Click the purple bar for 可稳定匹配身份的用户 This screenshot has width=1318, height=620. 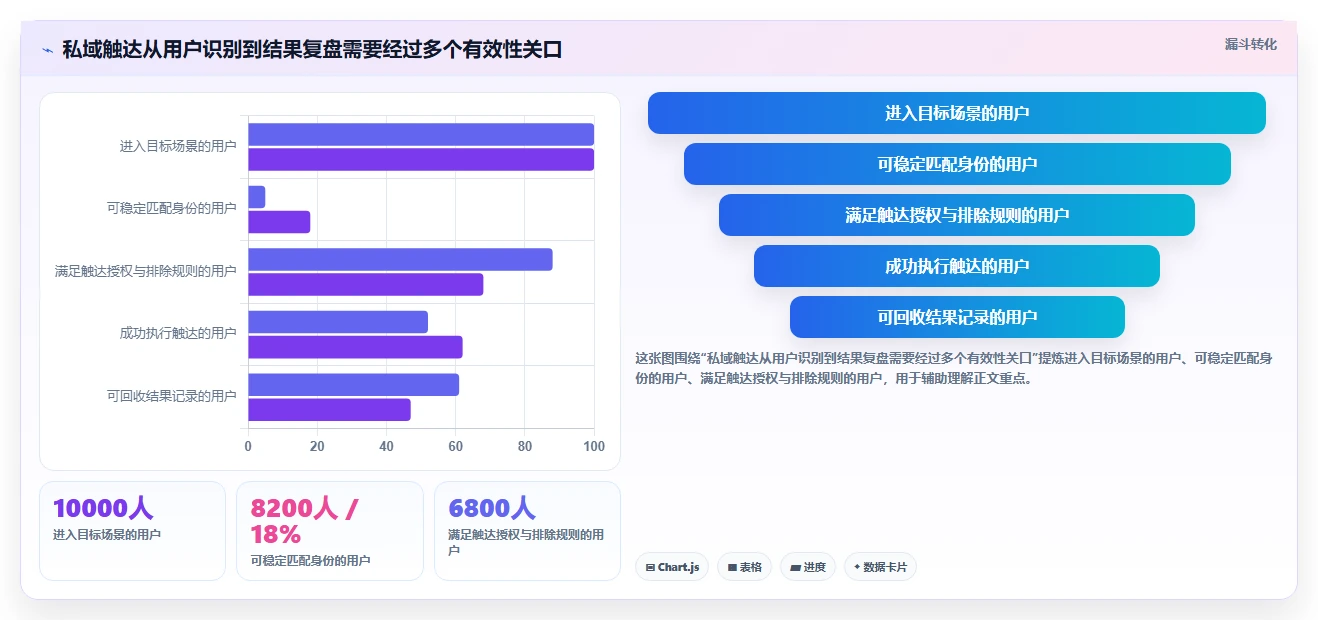(x=279, y=222)
